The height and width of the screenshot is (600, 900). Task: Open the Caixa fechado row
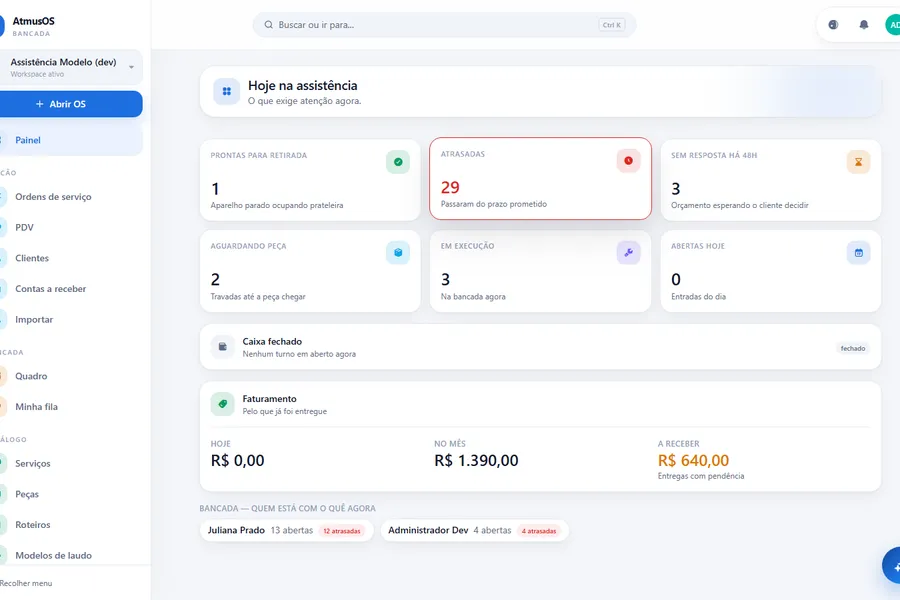[x=540, y=347]
